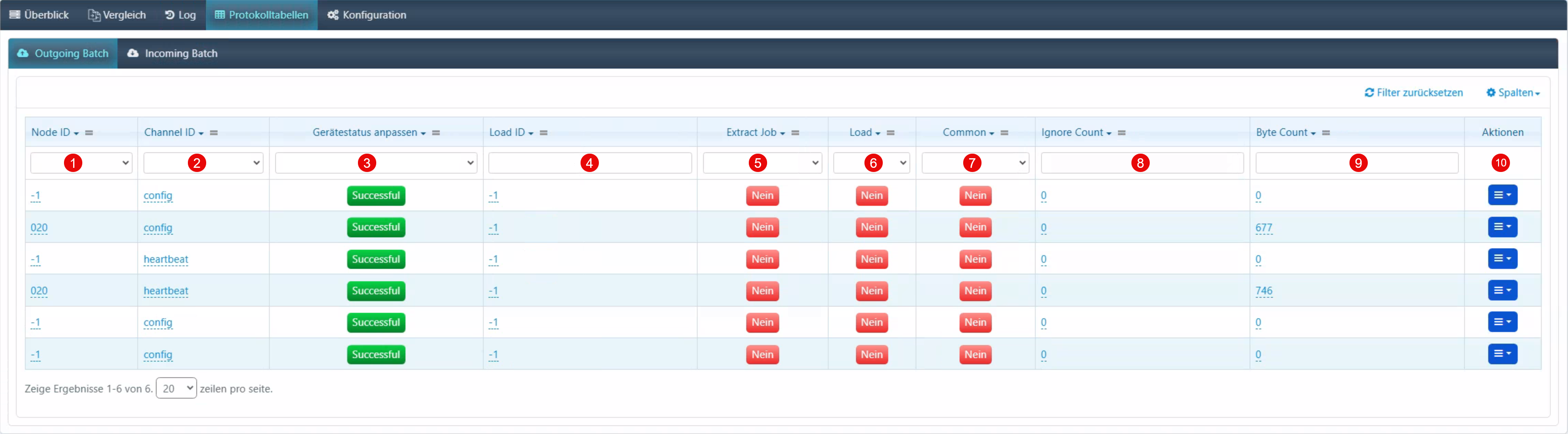Open the Konfiguration menu item
This screenshot has height=434, width=1568.
(x=367, y=15)
